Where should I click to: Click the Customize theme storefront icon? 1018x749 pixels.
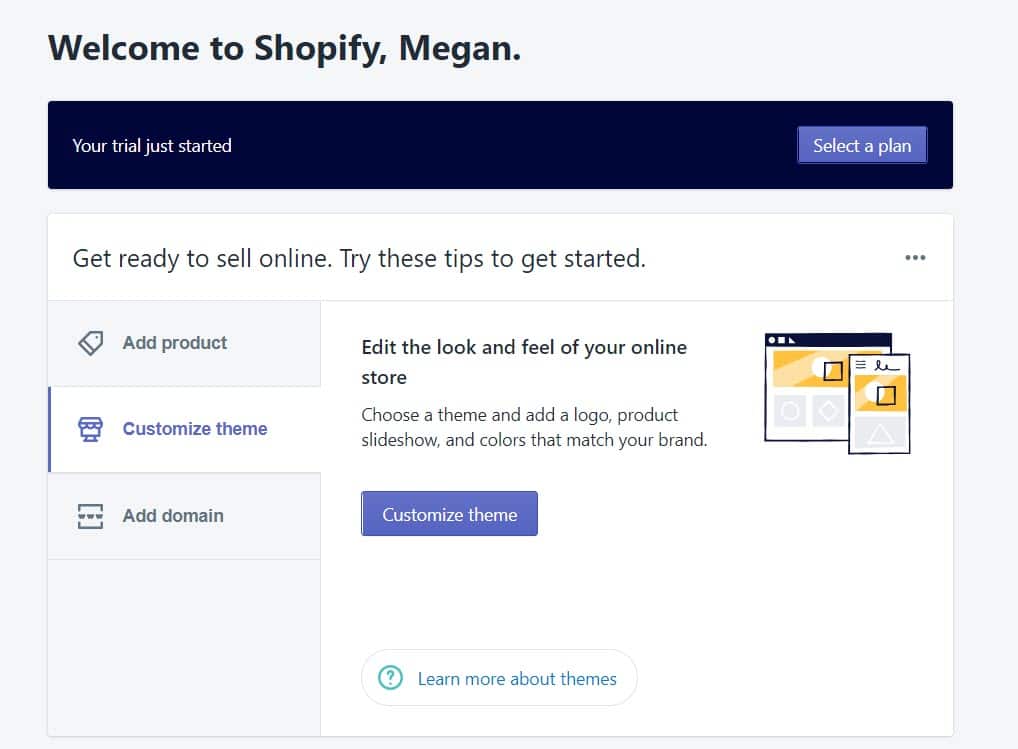[x=90, y=429]
